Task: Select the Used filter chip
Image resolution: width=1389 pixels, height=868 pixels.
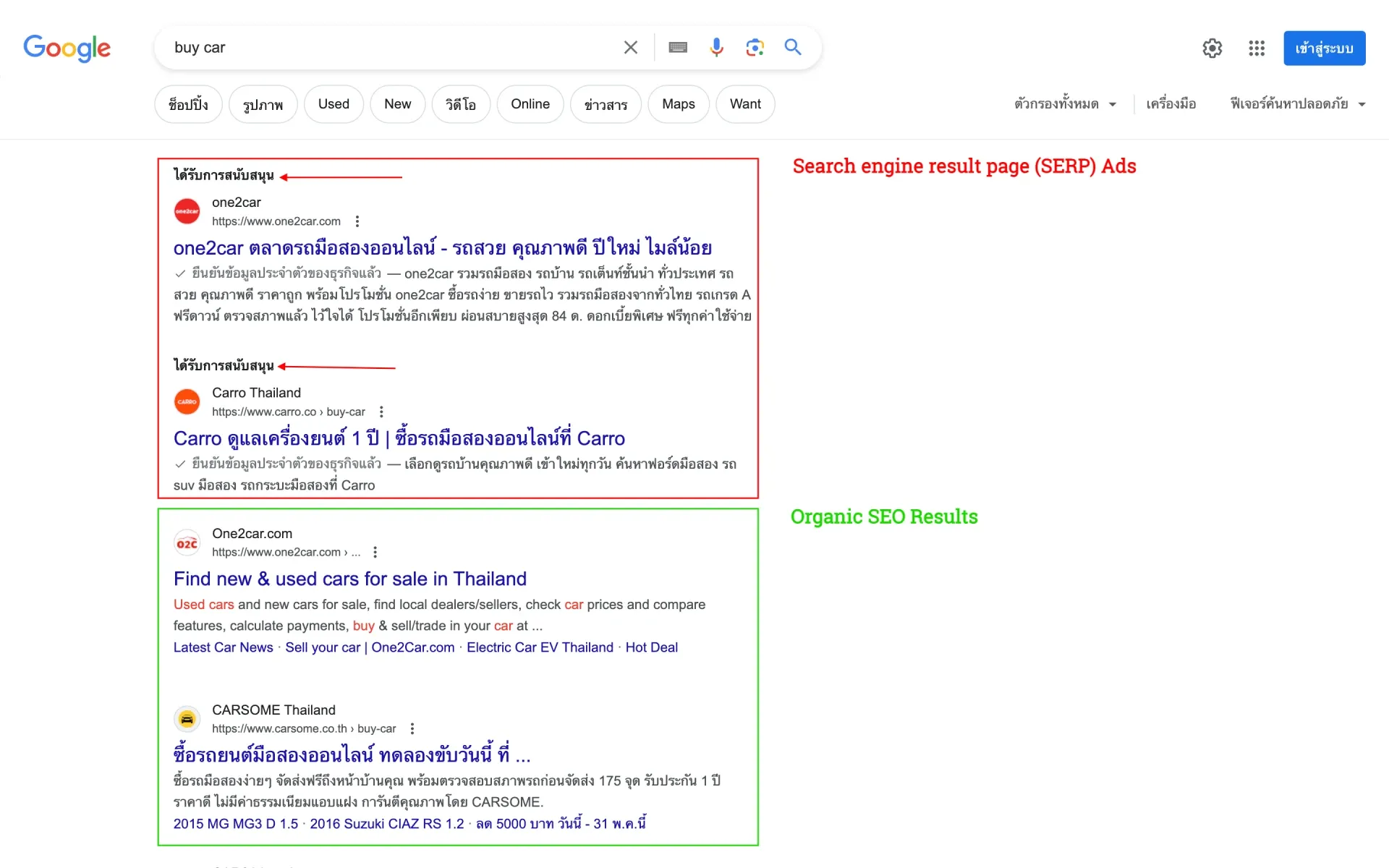Action: (334, 104)
